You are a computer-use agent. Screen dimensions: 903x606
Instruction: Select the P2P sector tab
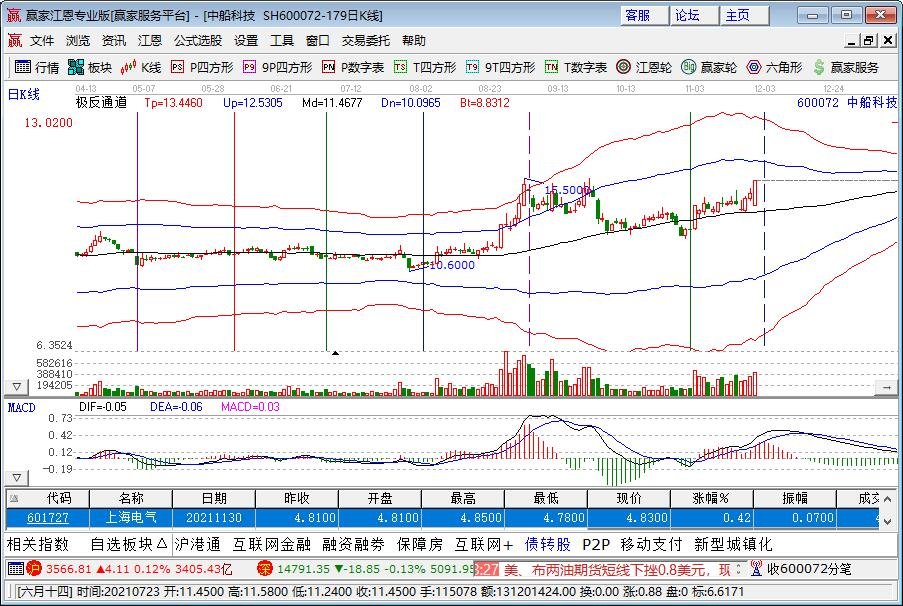(x=596, y=544)
